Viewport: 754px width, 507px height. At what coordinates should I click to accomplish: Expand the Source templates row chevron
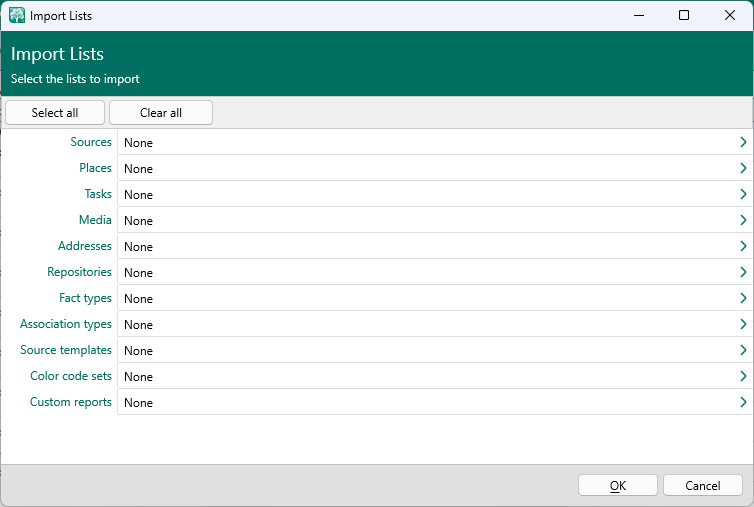tap(743, 350)
